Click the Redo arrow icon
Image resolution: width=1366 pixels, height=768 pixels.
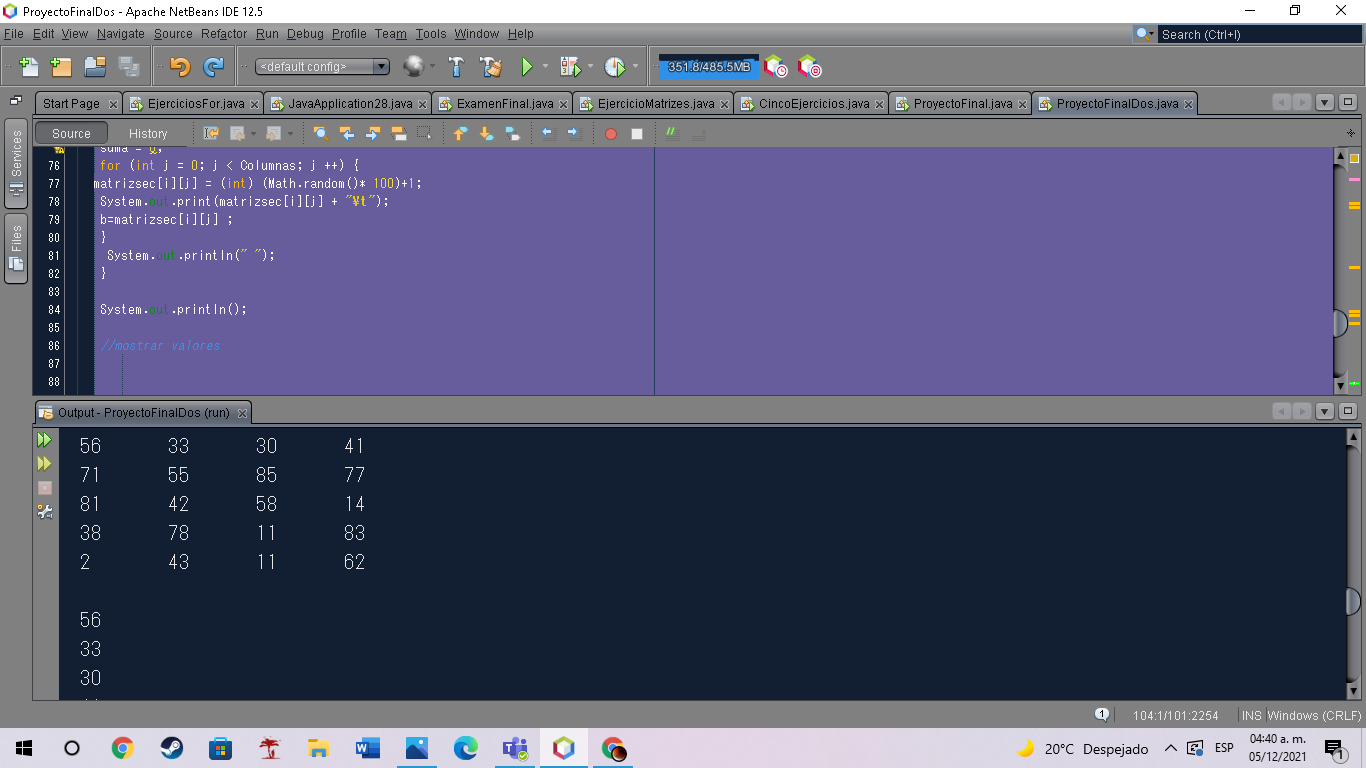213,67
